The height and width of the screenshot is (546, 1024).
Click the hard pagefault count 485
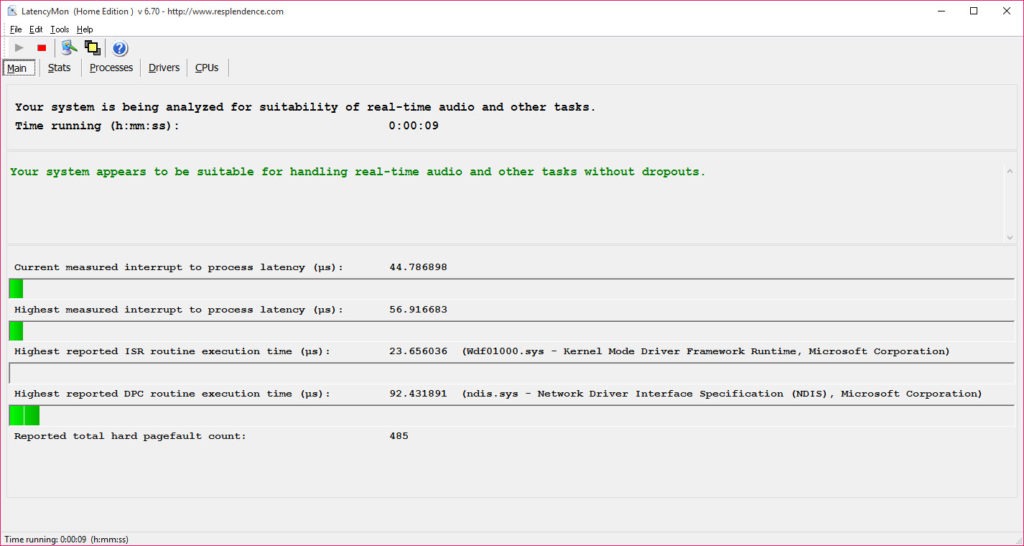click(399, 436)
